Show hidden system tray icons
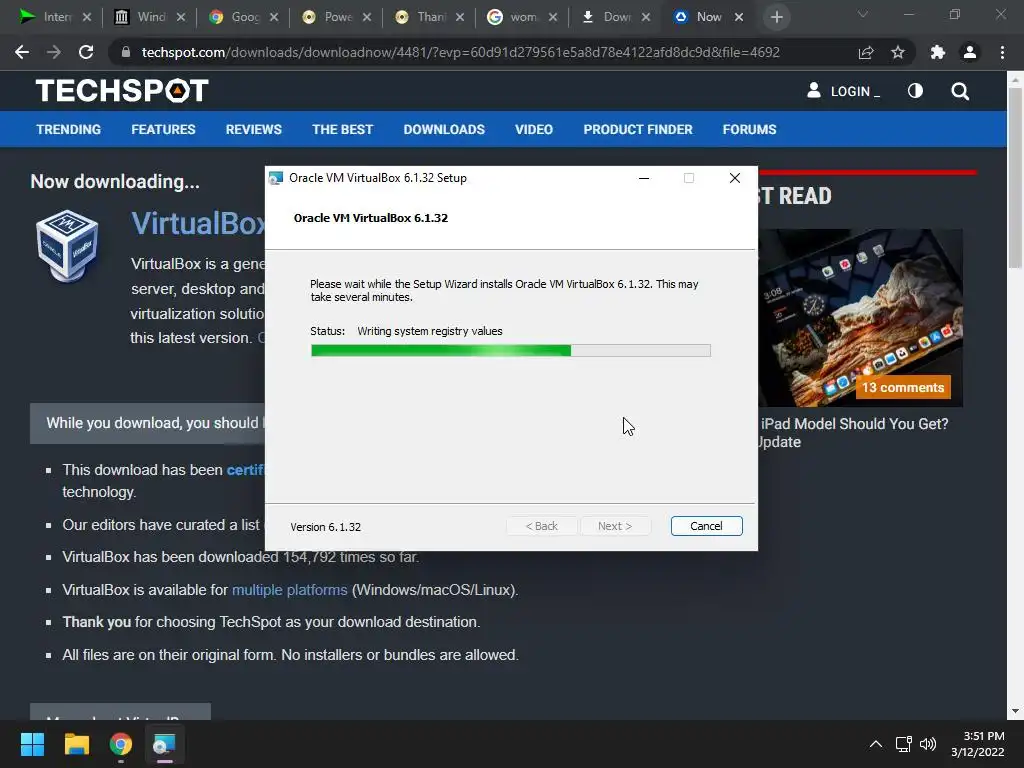The width and height of the screenshot is (1024, 768). pos(876,744)
